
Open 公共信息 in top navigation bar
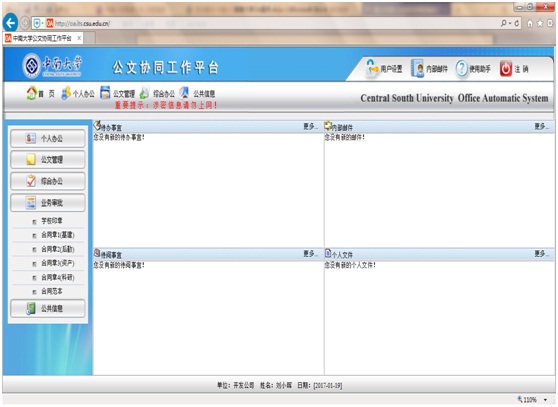point(197,93)
